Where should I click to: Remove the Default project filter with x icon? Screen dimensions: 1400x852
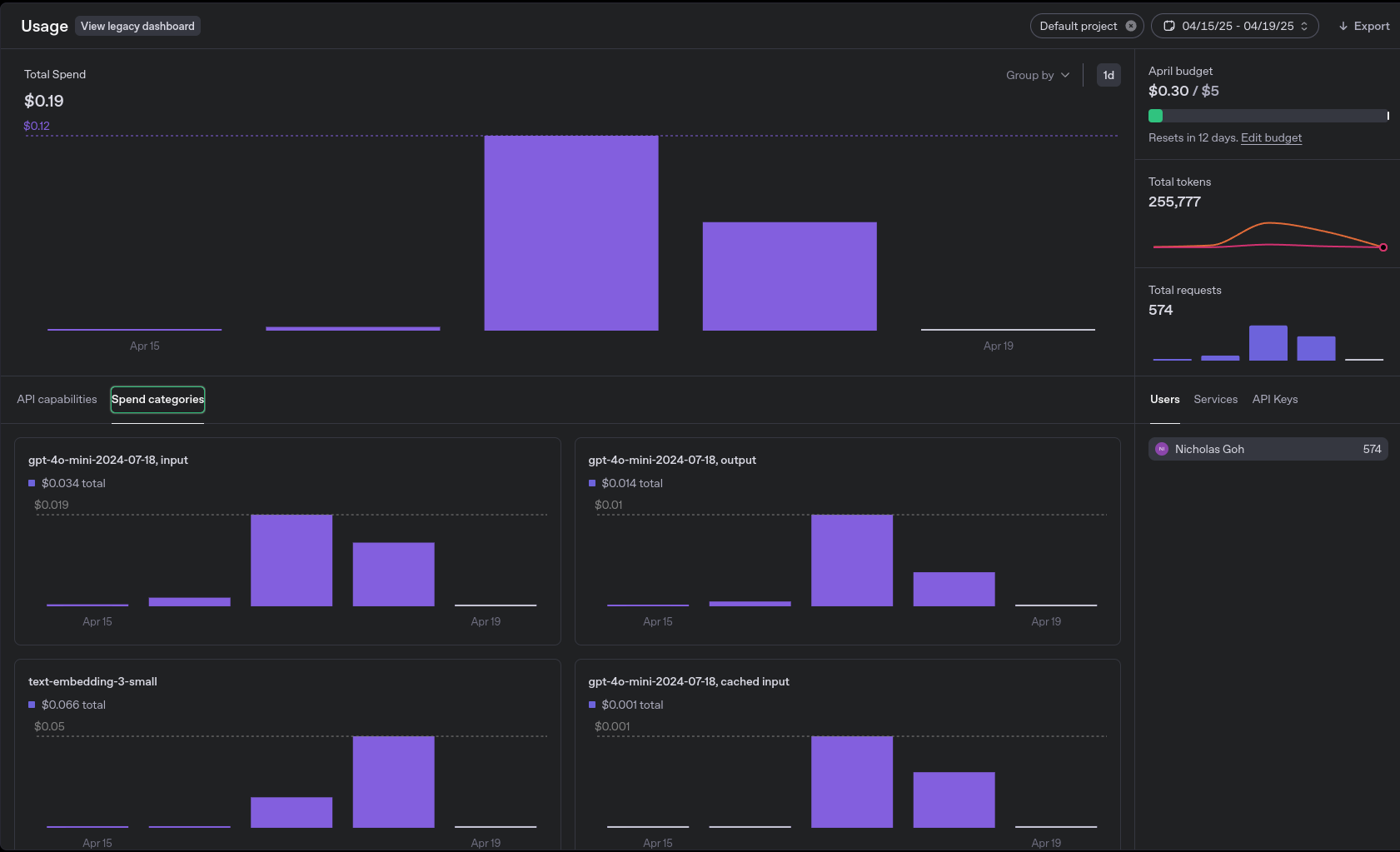pyautogui.click(x=1130, y=26)
